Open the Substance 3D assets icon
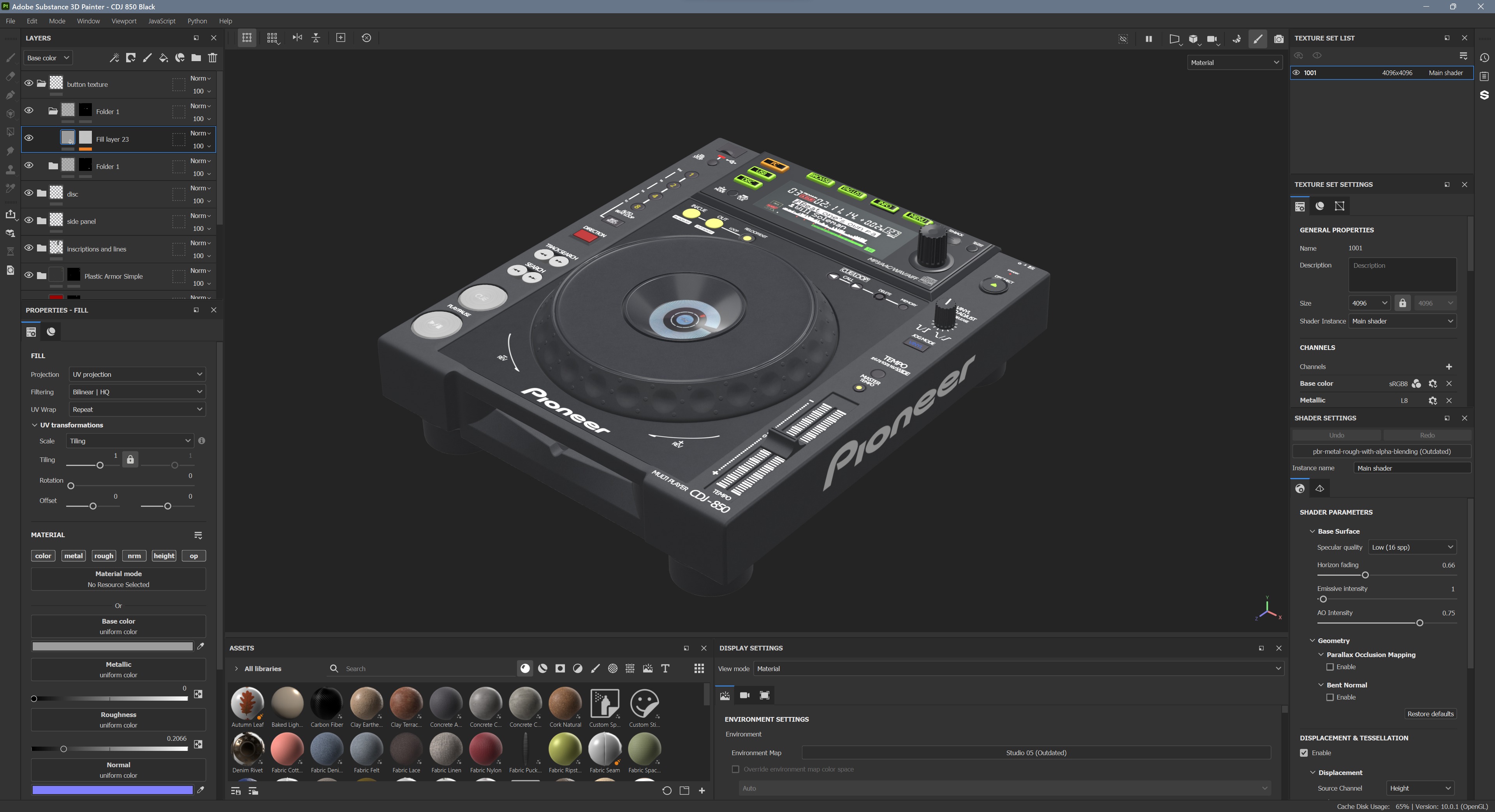 1484,95
